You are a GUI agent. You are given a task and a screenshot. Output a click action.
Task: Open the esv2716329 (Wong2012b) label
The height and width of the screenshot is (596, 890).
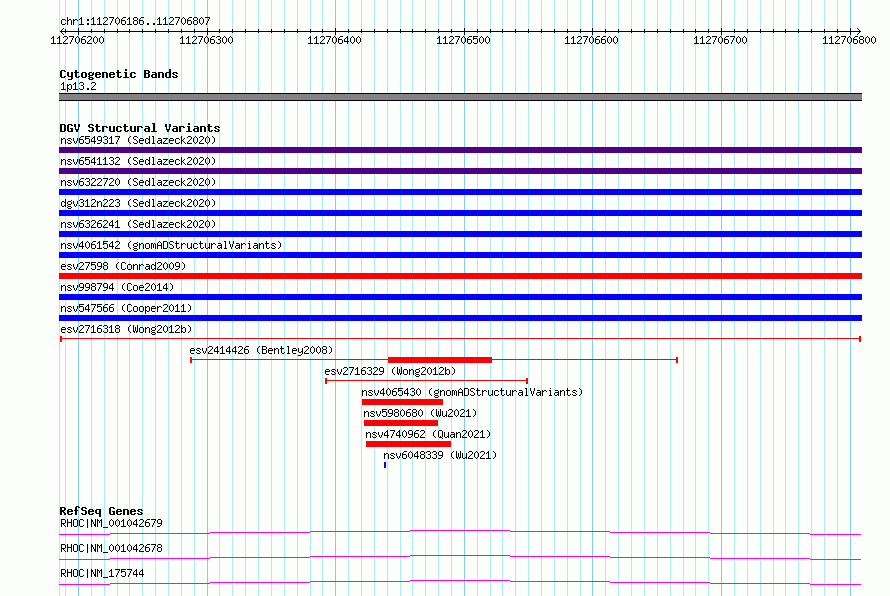click(x=390, y=371)
